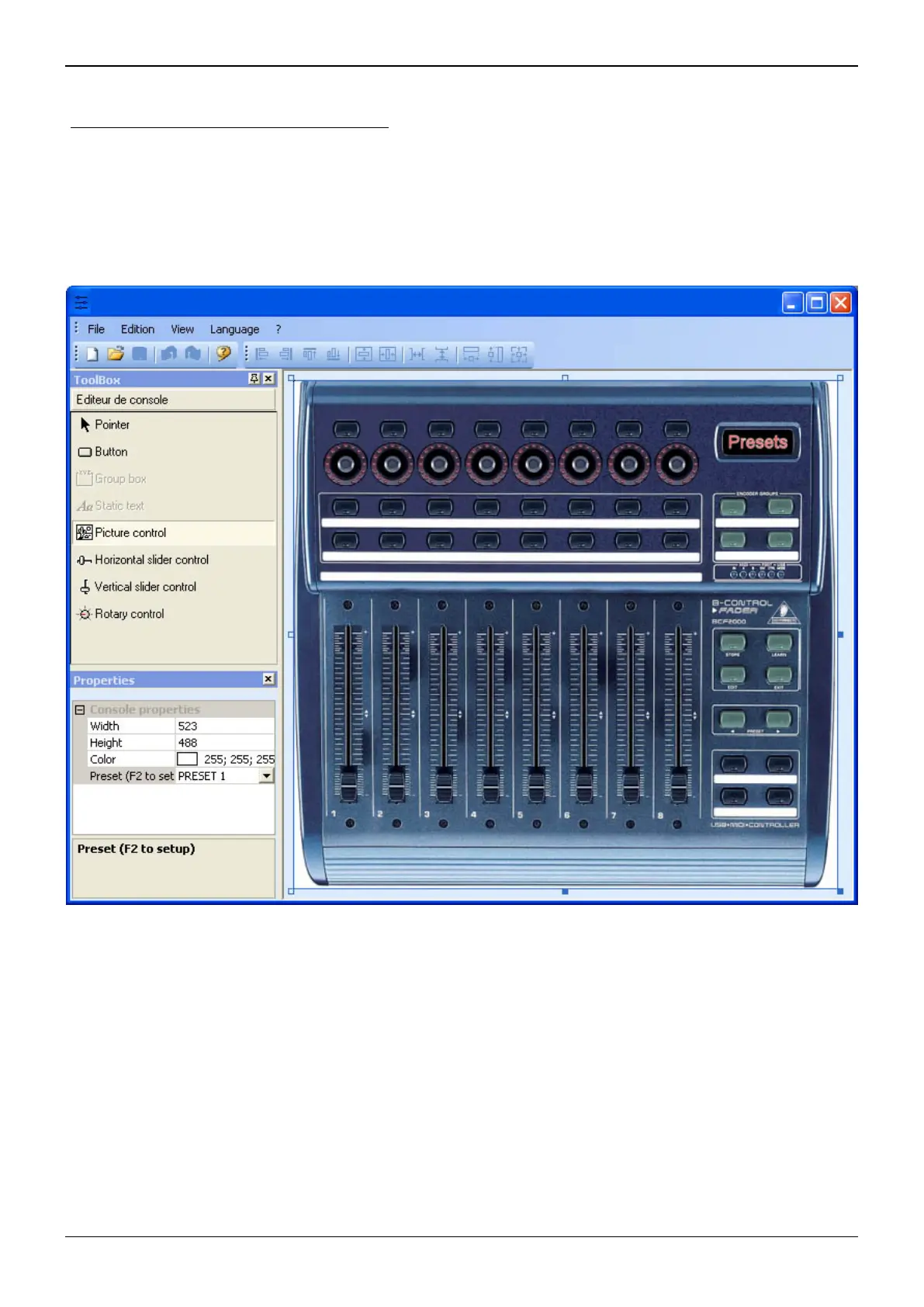Pin the ToolBox panel with pushpin
Image resolution: width=924 pixels, height=1307 pixels.
(254, 379)
